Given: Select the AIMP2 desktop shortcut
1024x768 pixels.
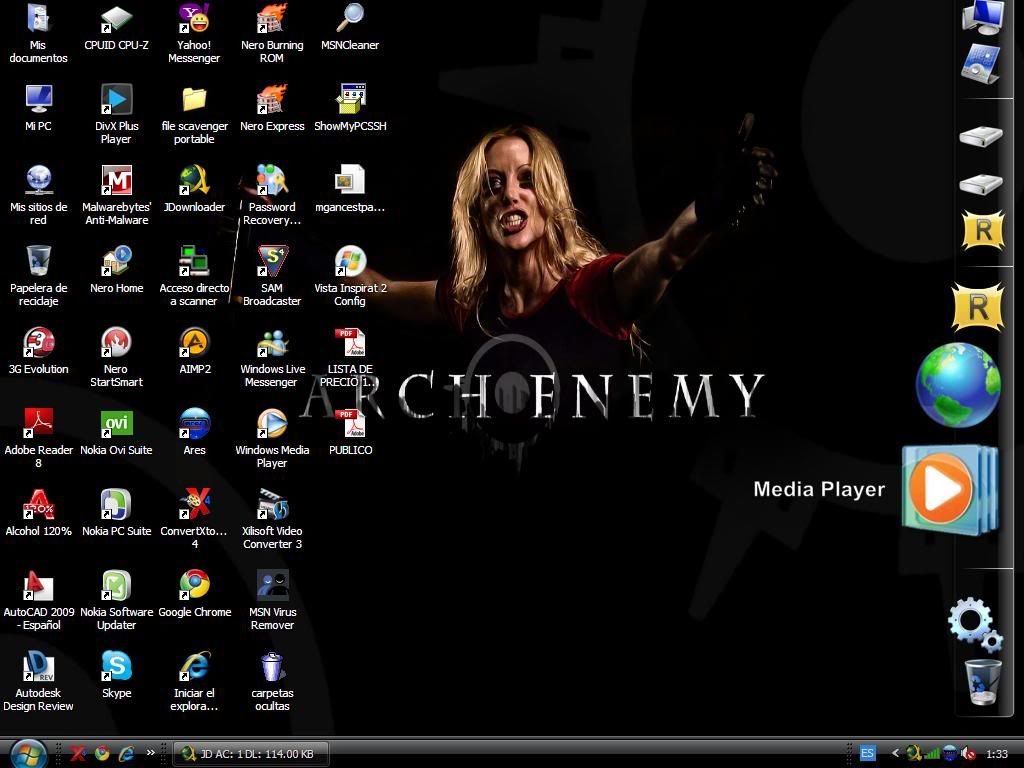Looking at the screenshot, I should 194,351.
